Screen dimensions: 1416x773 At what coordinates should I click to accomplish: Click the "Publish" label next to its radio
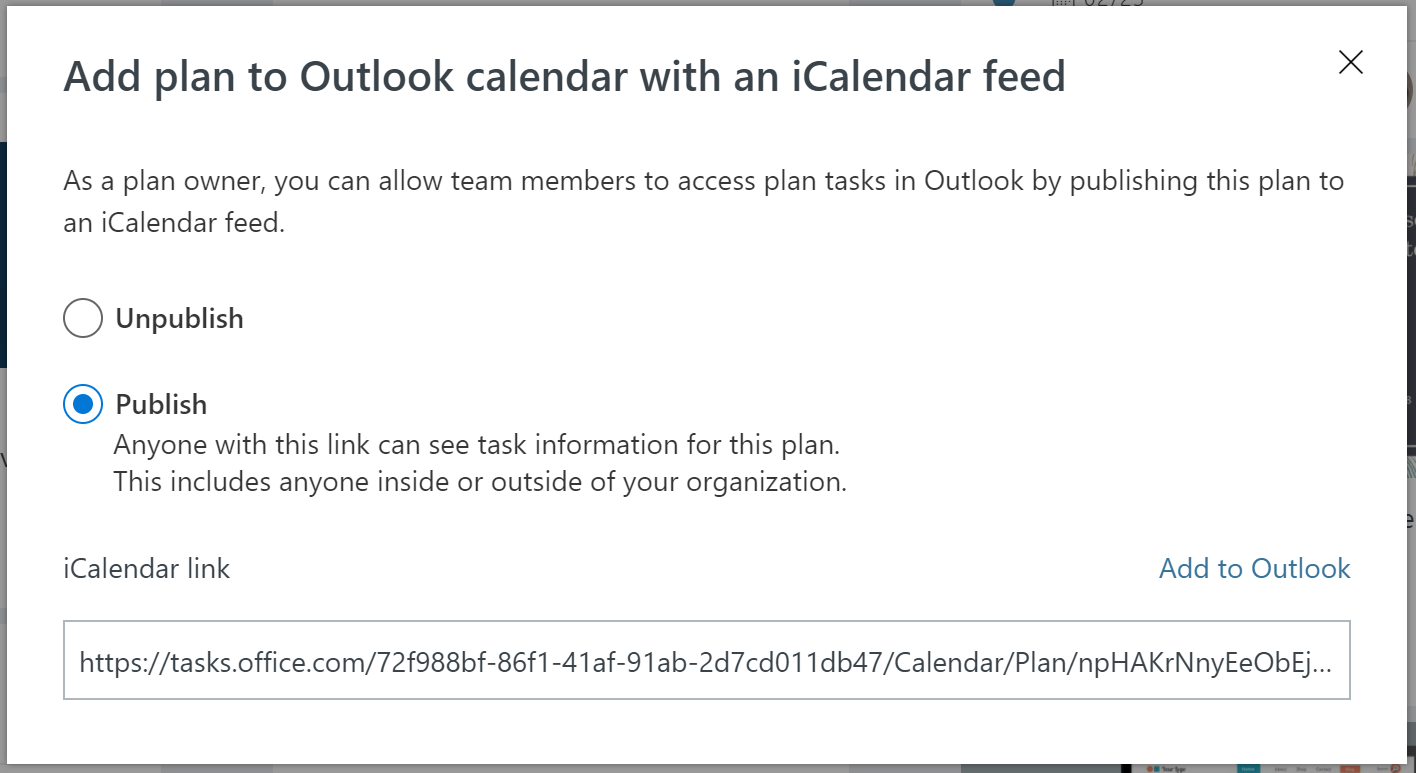163,404
